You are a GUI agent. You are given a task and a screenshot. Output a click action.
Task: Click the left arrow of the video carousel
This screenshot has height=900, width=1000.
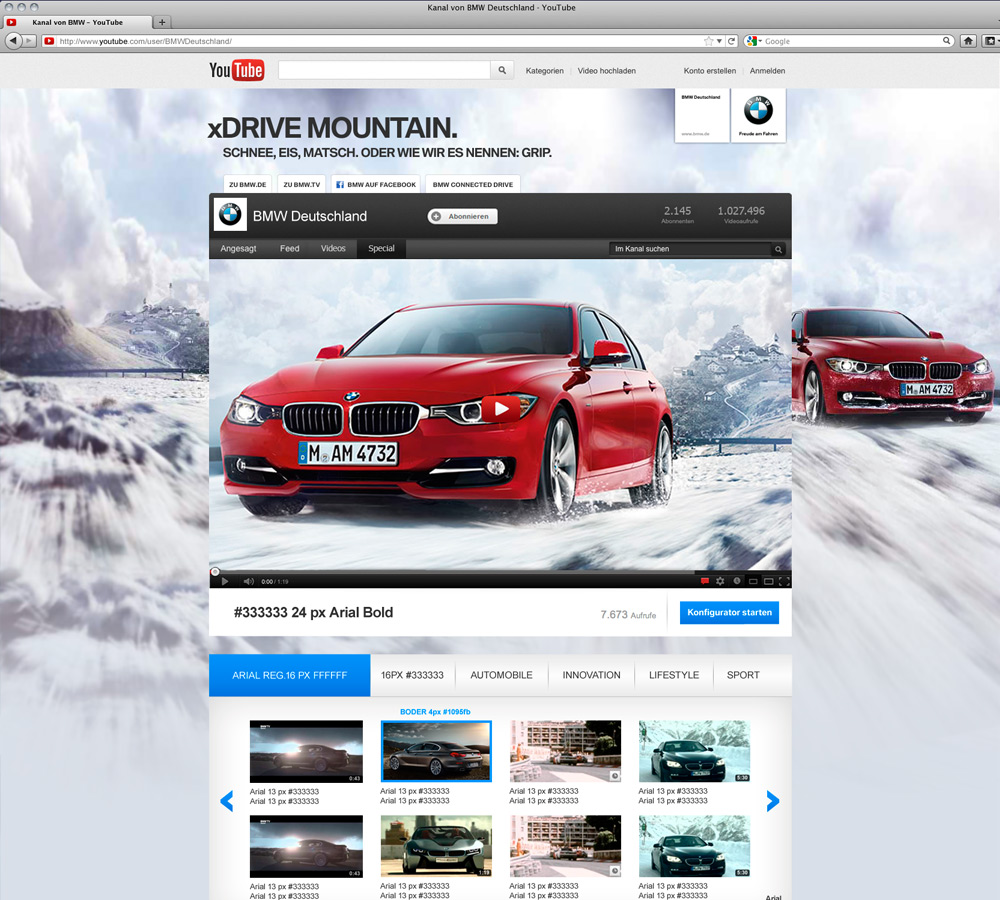(x=227, y=800)
